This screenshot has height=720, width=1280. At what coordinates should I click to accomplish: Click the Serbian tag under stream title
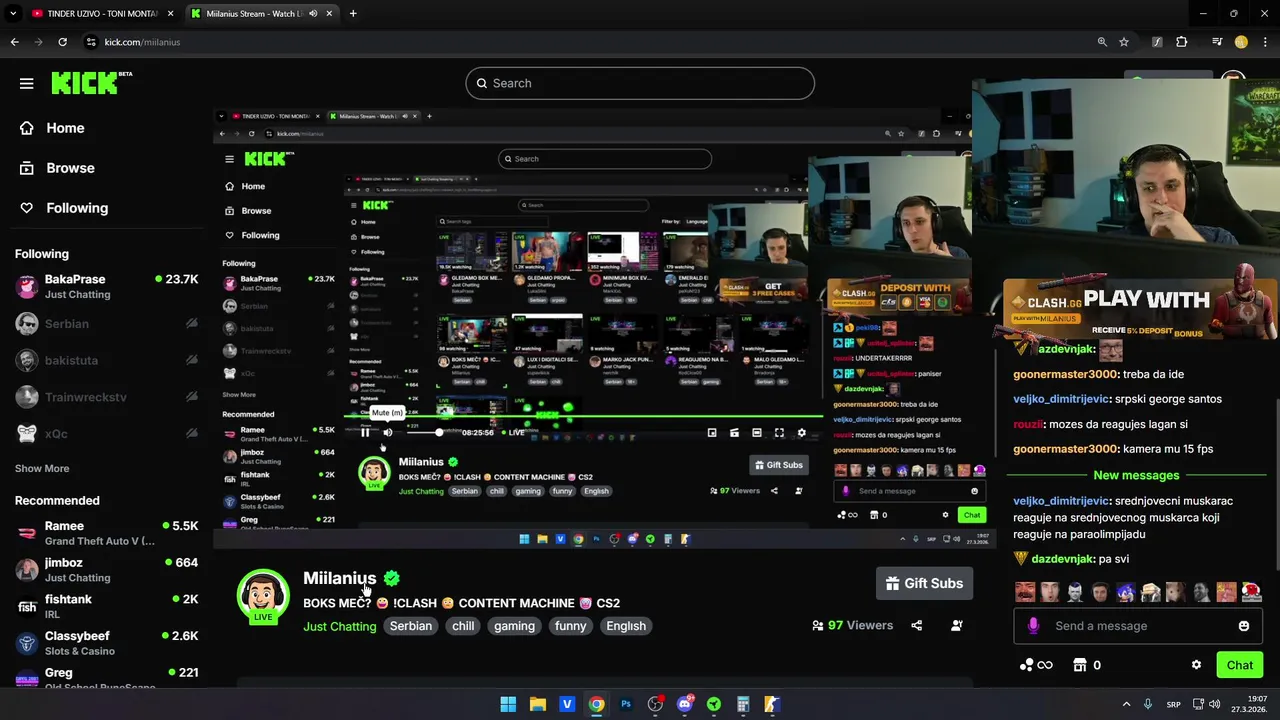[x=411, y=626]
